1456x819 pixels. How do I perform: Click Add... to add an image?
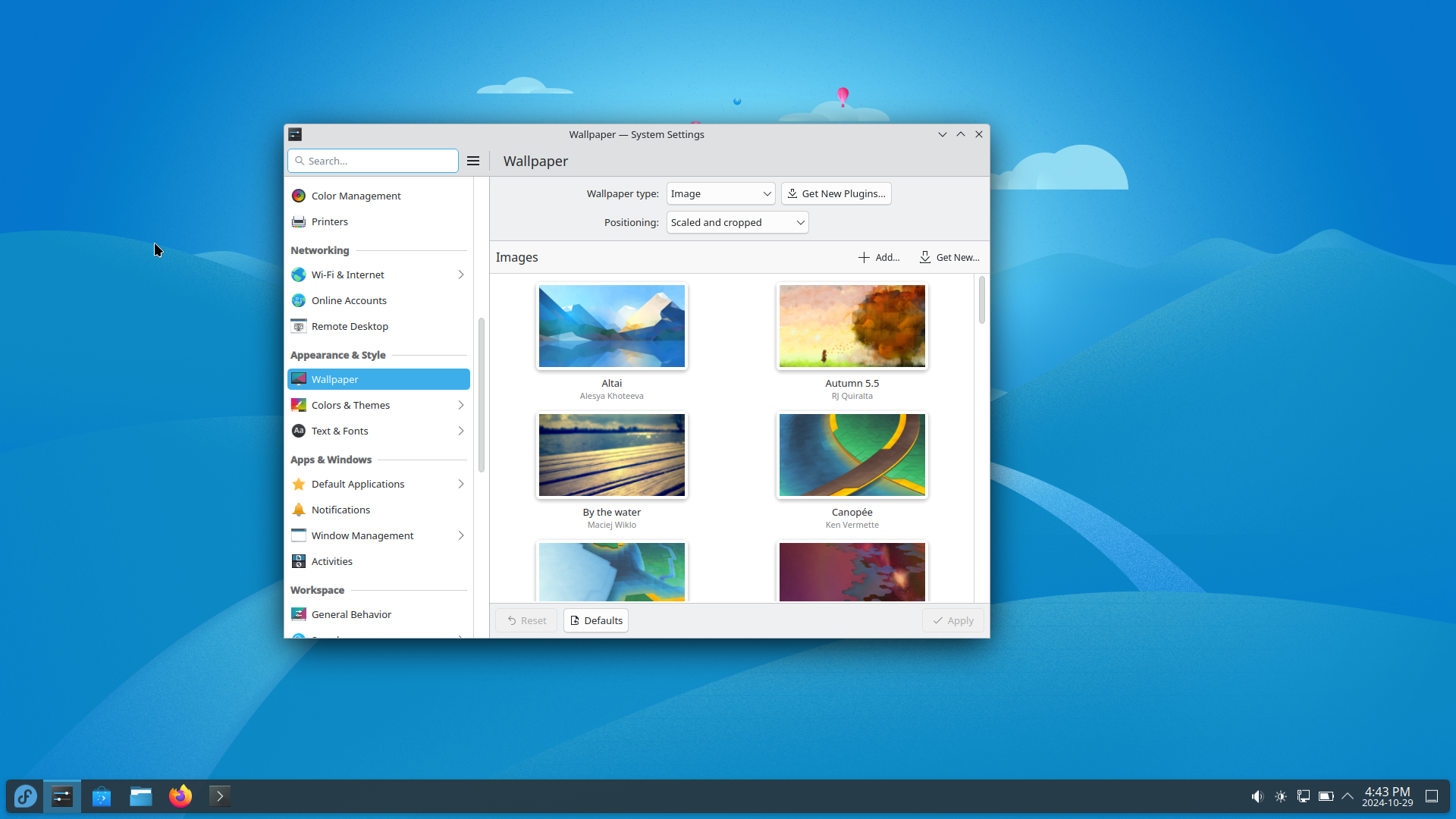tap(879, 257)
